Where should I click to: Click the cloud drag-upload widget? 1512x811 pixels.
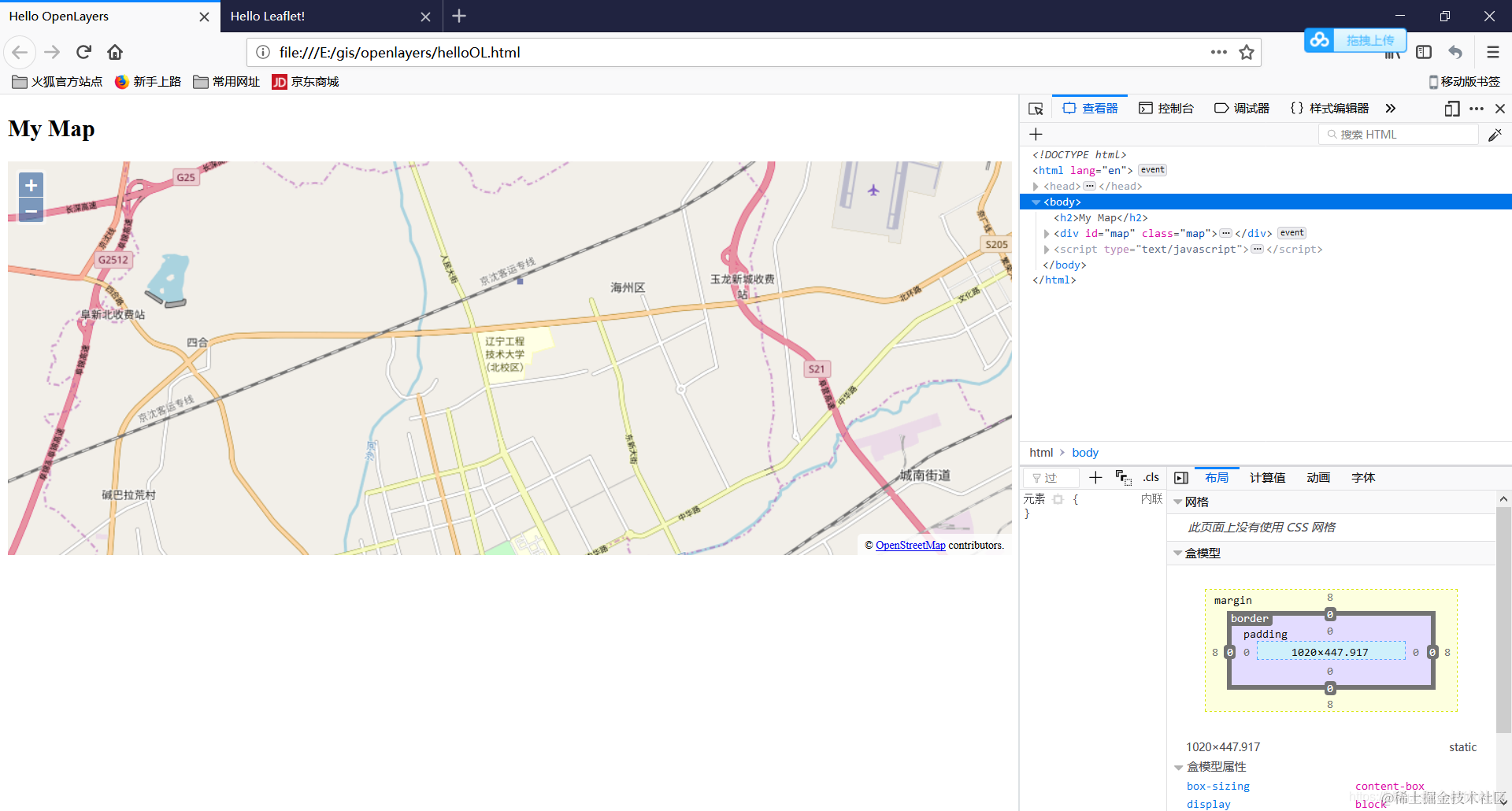(1354, 40)
